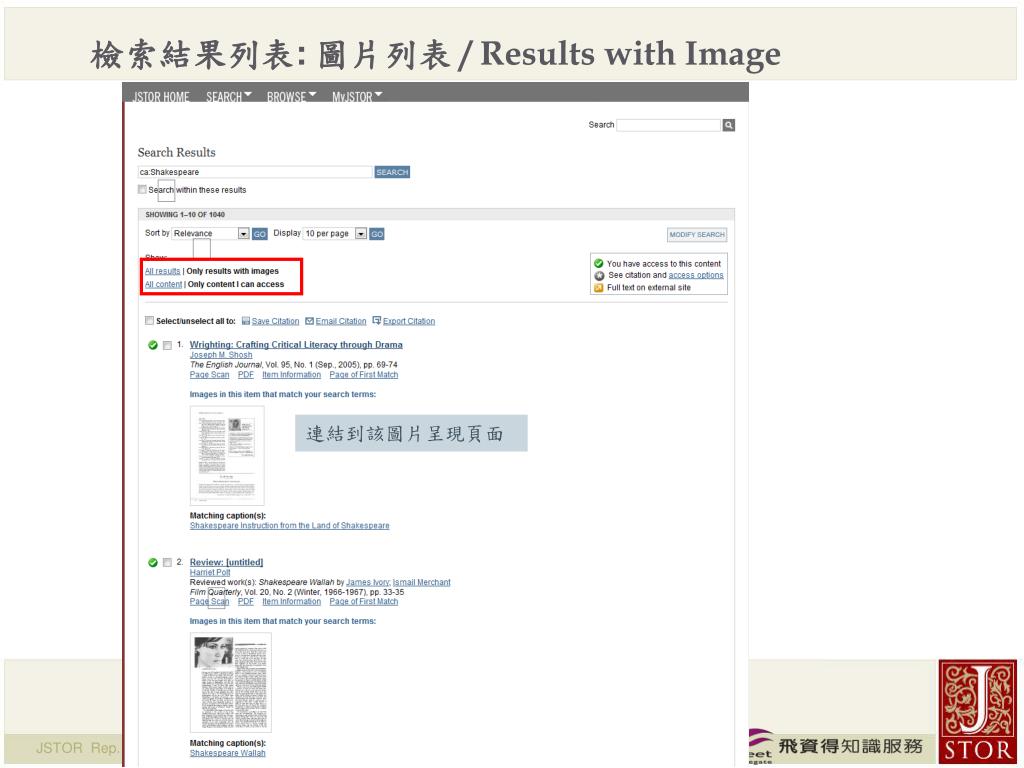Click green access checkmark beside result 2
The width and height of the screenshot is (1024, 768).
153,562
